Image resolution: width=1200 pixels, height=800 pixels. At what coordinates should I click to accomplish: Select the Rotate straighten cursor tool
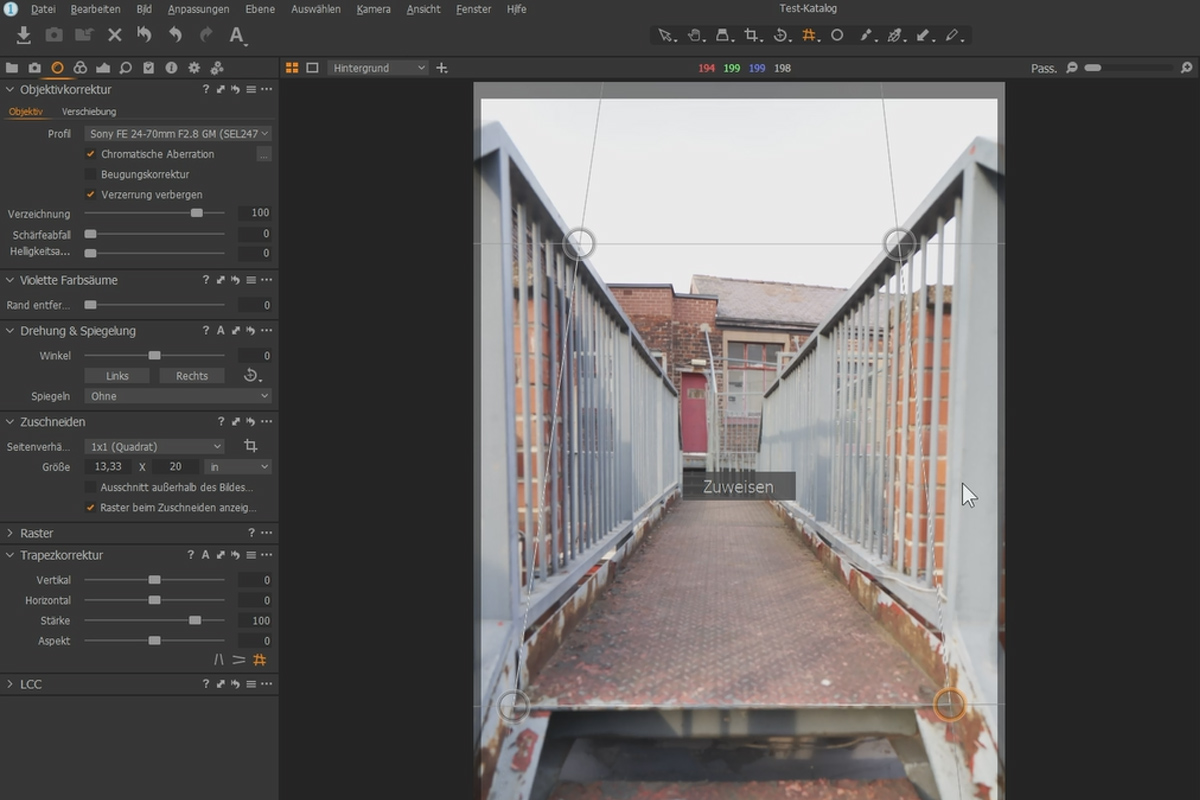coord(781,35)
